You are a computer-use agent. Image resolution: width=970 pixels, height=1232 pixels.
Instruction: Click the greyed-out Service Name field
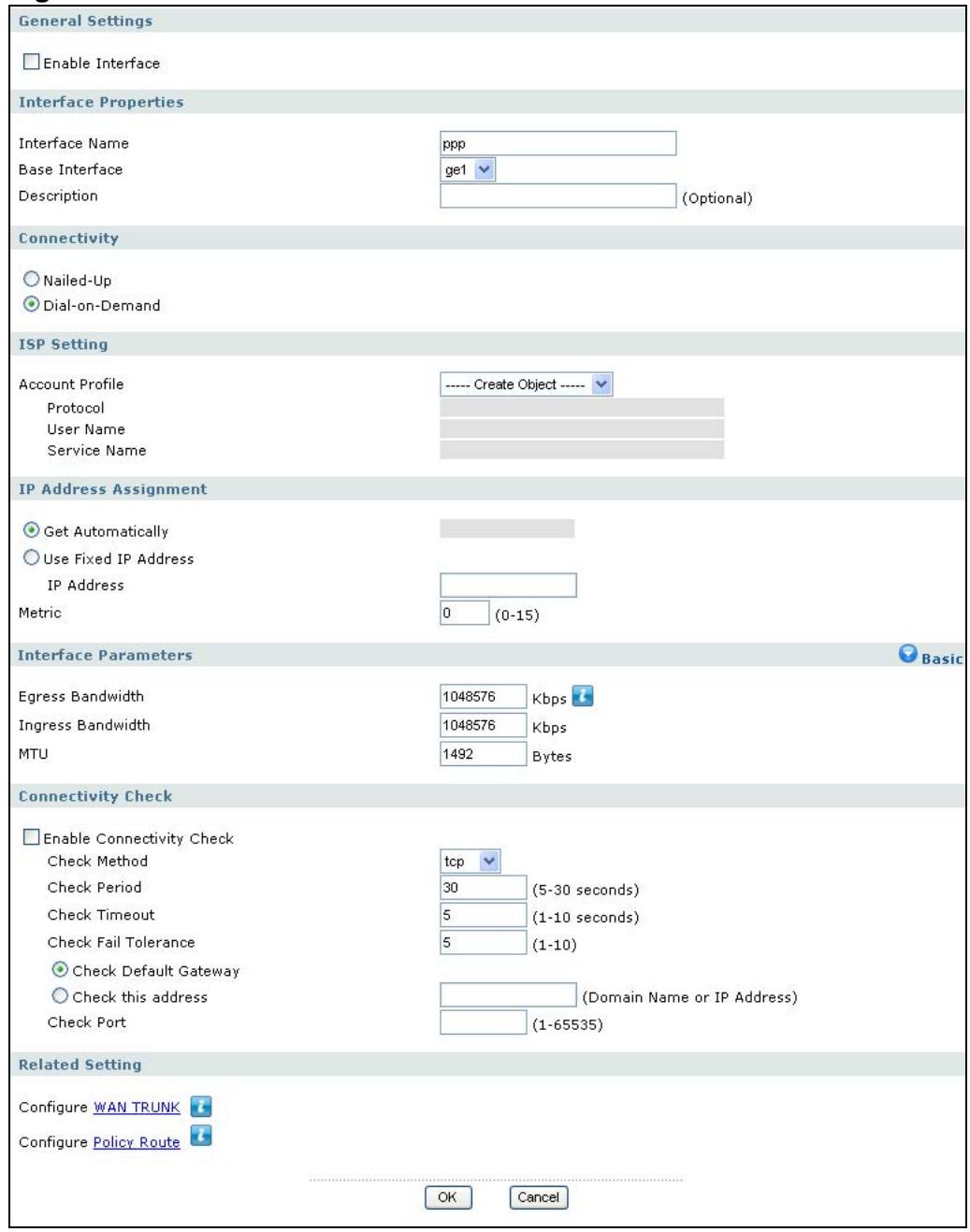[582, 450]
